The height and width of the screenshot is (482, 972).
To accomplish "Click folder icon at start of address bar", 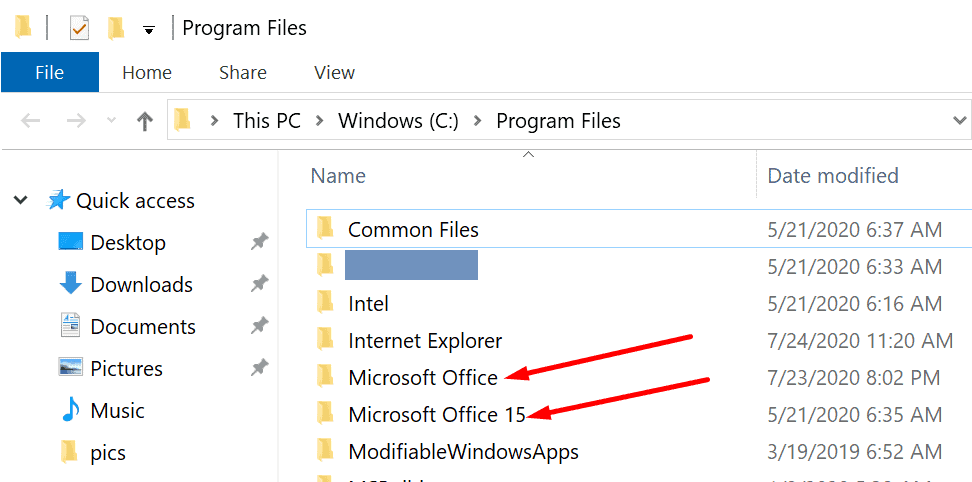I will [x=182, y=120].
